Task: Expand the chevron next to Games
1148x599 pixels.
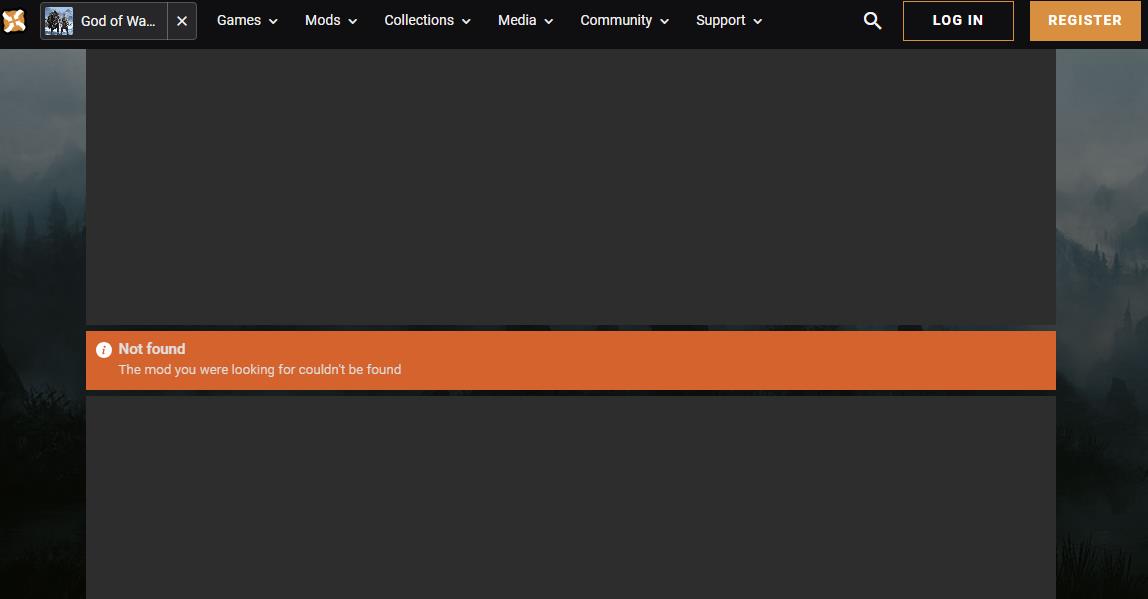Action: click(273, 22)
